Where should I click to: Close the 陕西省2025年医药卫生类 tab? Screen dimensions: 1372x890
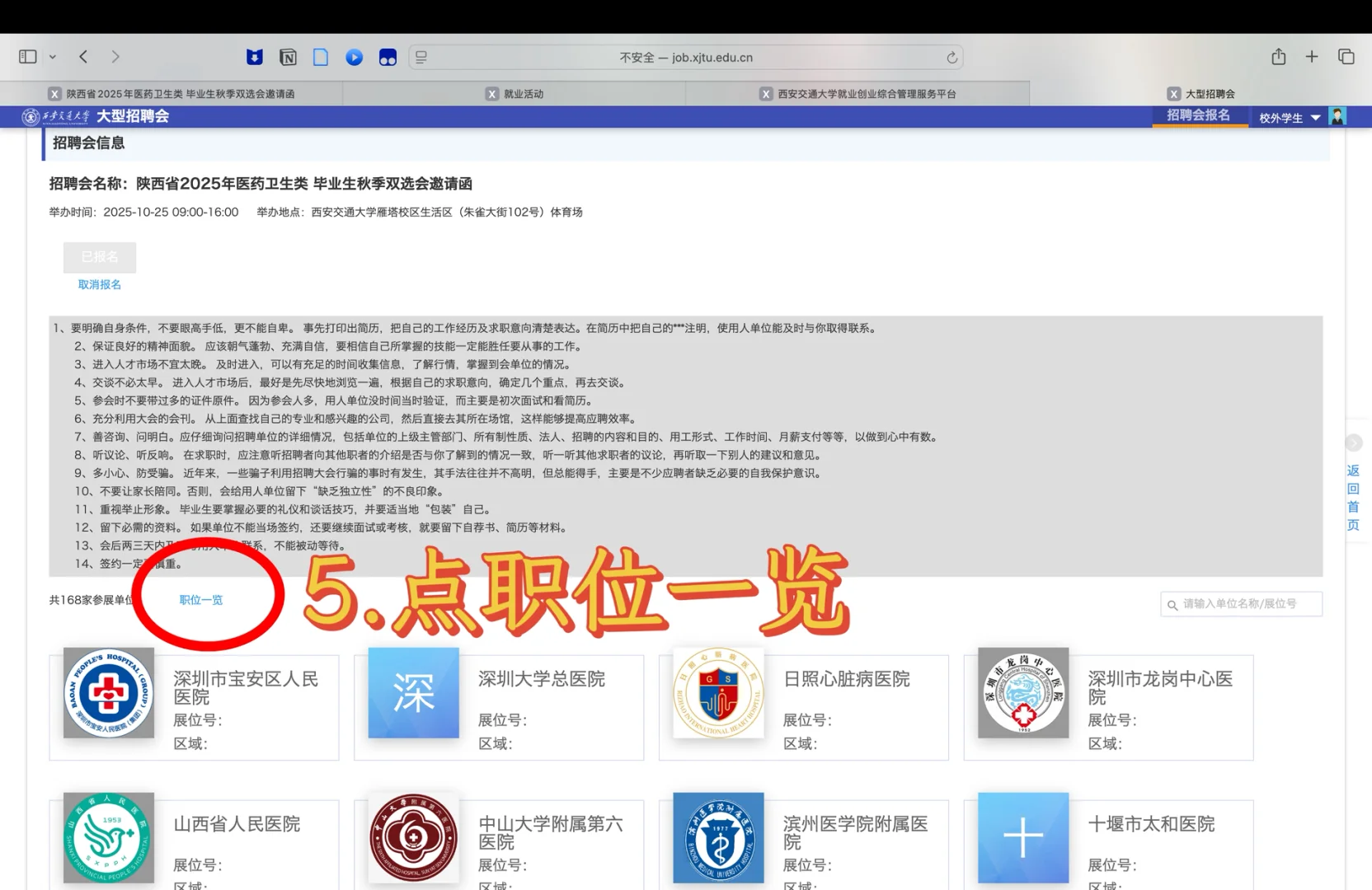[x=54, y=94]
